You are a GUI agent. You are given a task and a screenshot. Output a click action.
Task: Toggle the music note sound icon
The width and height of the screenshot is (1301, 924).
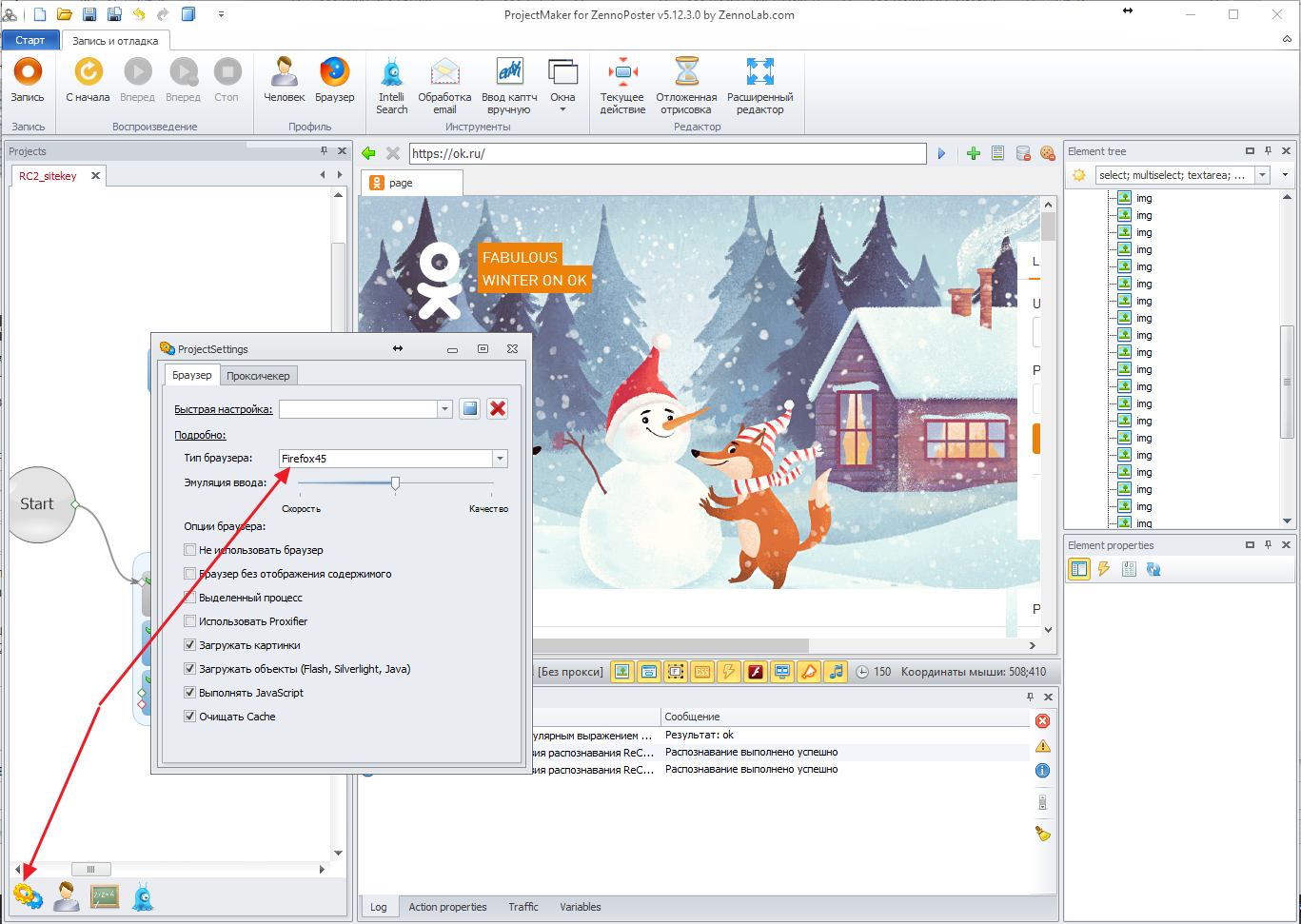836,672
